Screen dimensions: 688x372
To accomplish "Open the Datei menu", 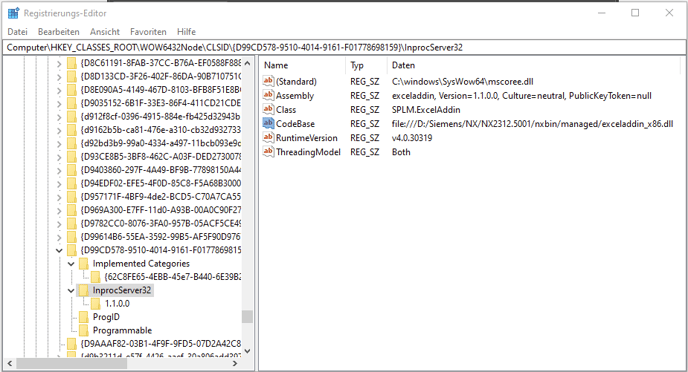I will 18,32.
